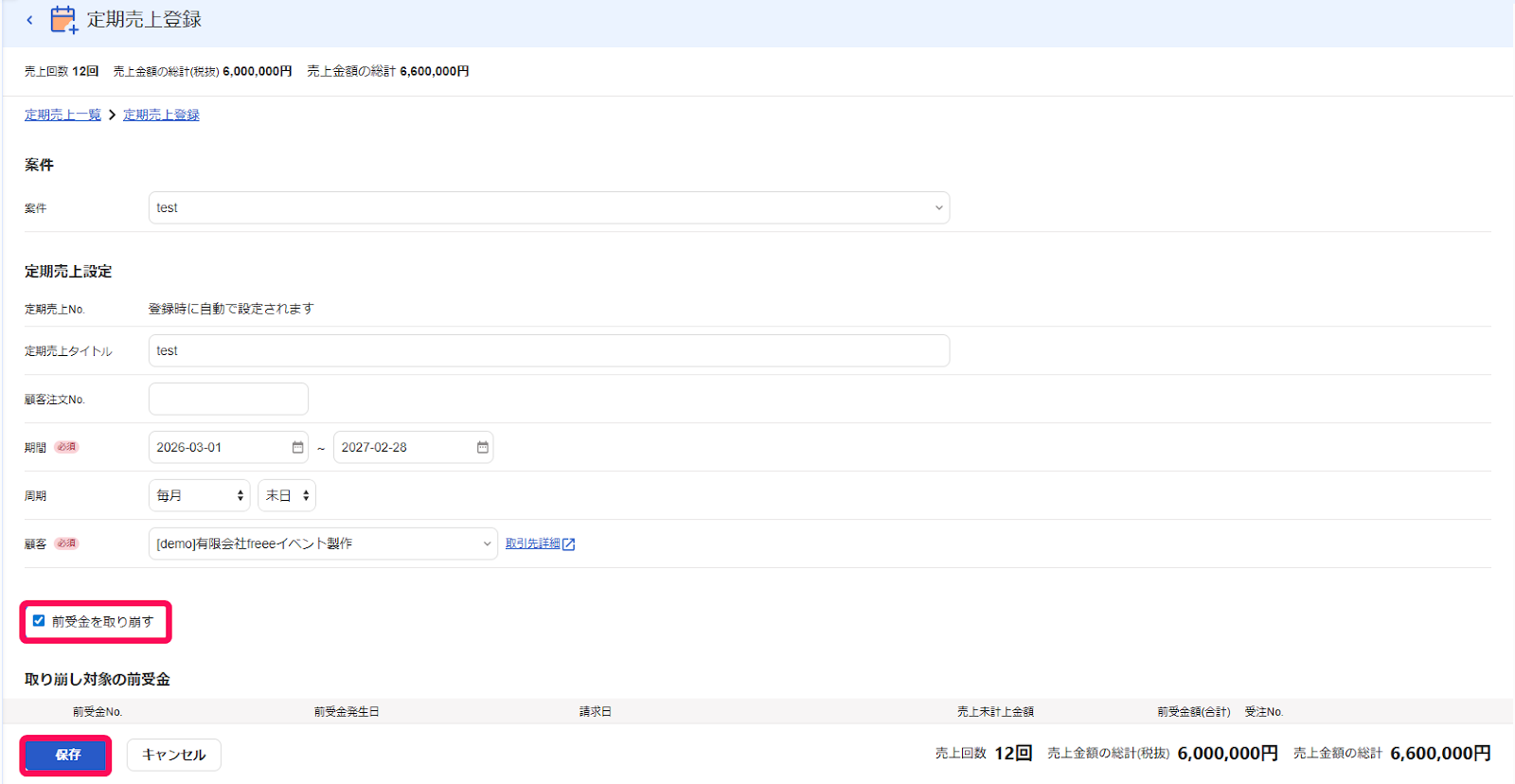
Task: Click the 前受金発生日 column header
Action: click(x=347, y=712)
